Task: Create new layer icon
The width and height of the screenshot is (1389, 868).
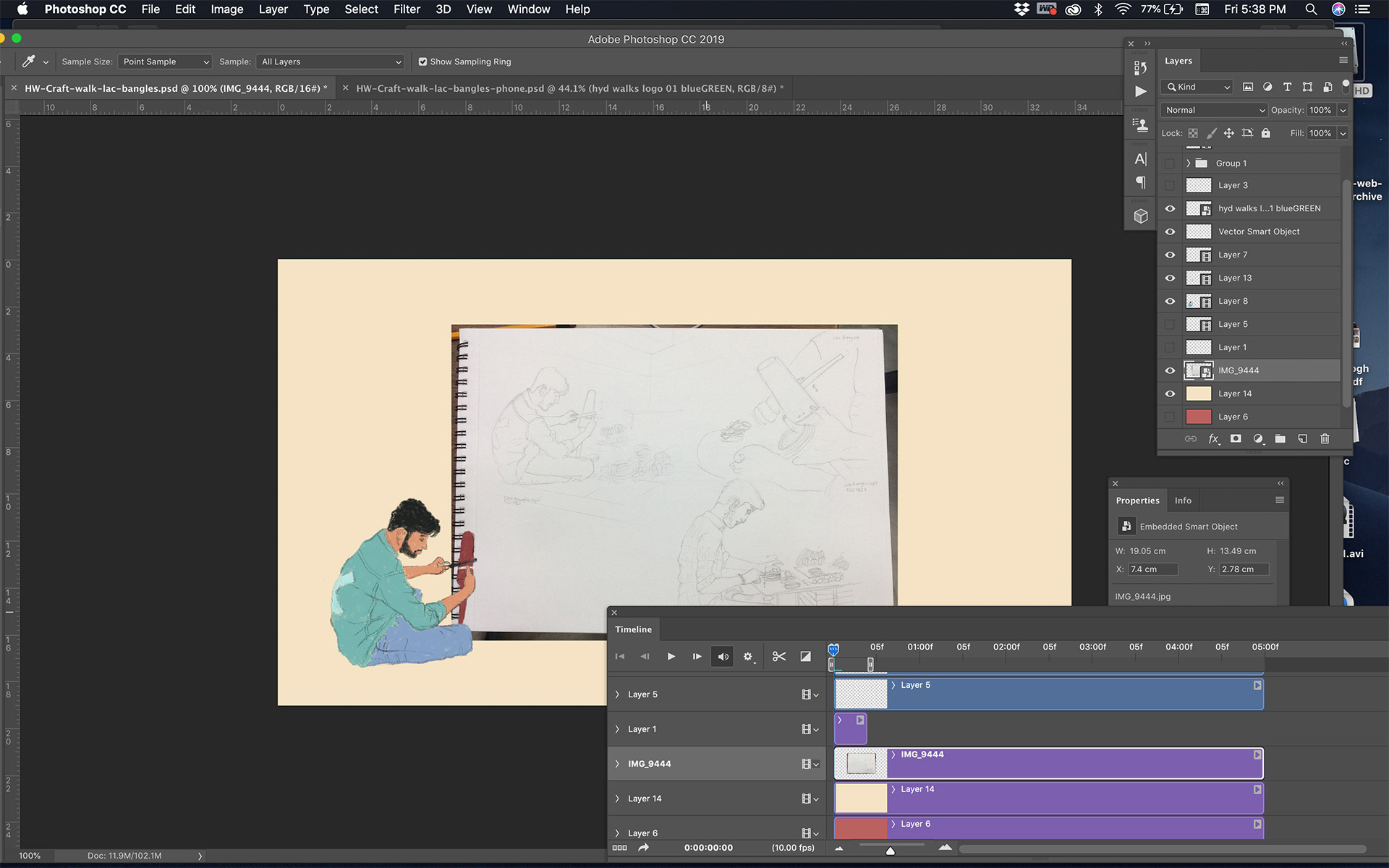Action: (x=1302, y=438)
